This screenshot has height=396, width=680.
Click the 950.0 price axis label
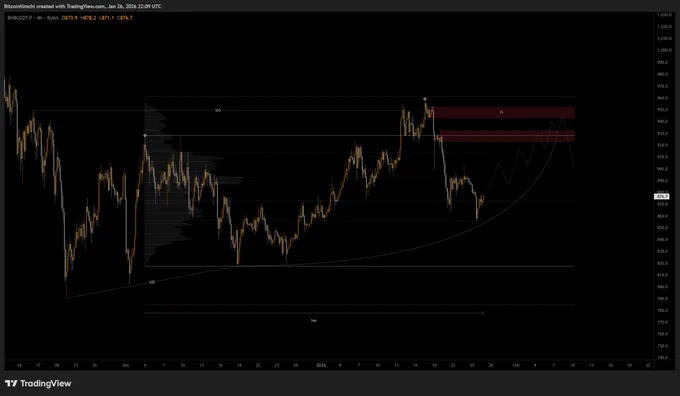point(663,110)
